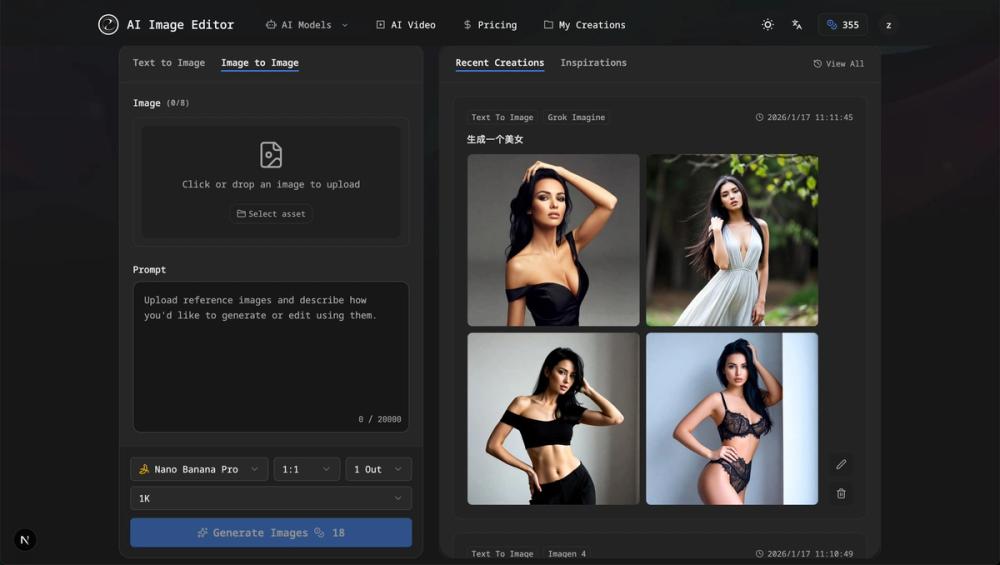Open the 1 Out output count dropdown
The image size is (1000, 565).
(x=378, y=469)
